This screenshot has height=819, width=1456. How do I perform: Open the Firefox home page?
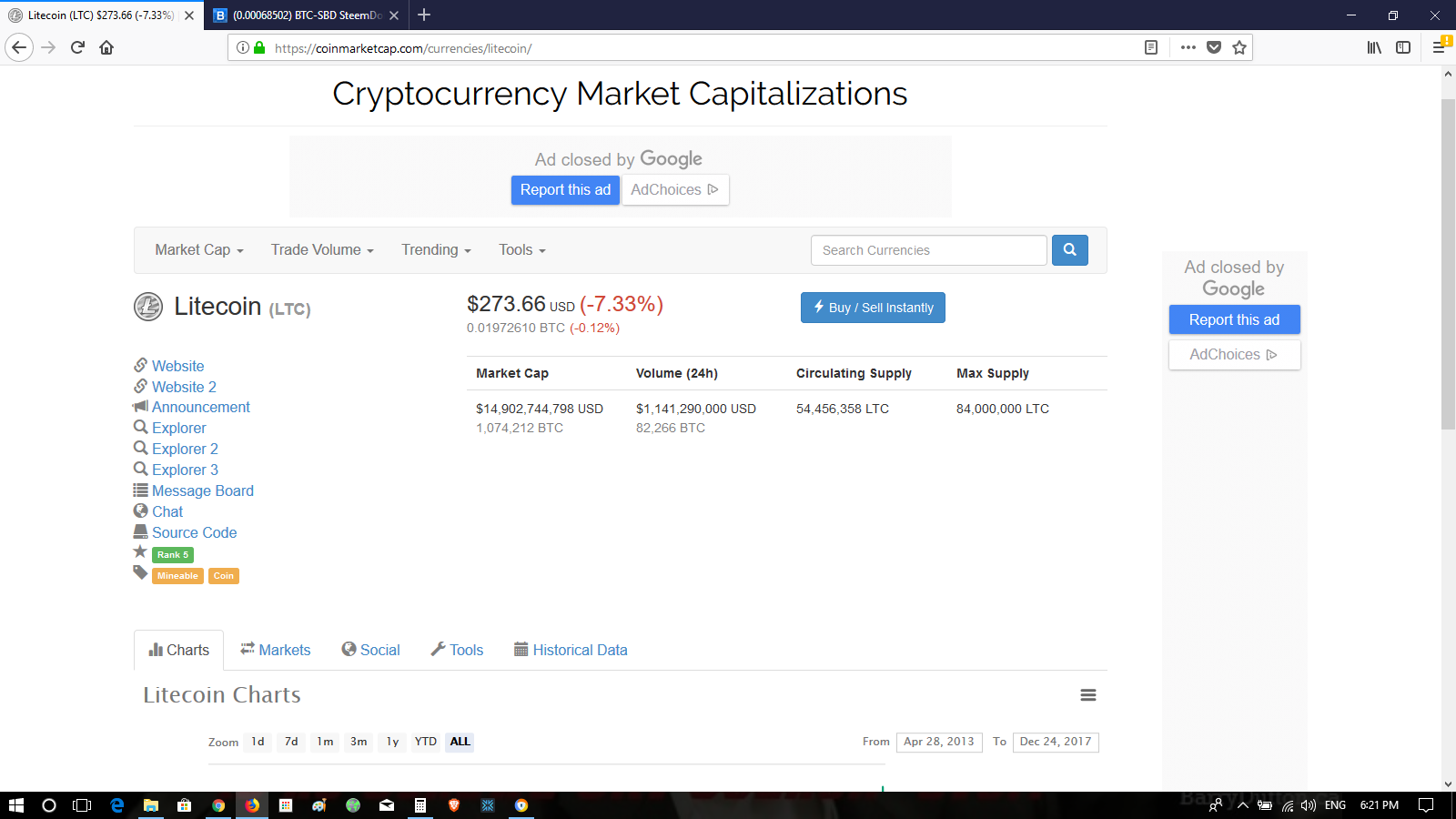point(106,47)
